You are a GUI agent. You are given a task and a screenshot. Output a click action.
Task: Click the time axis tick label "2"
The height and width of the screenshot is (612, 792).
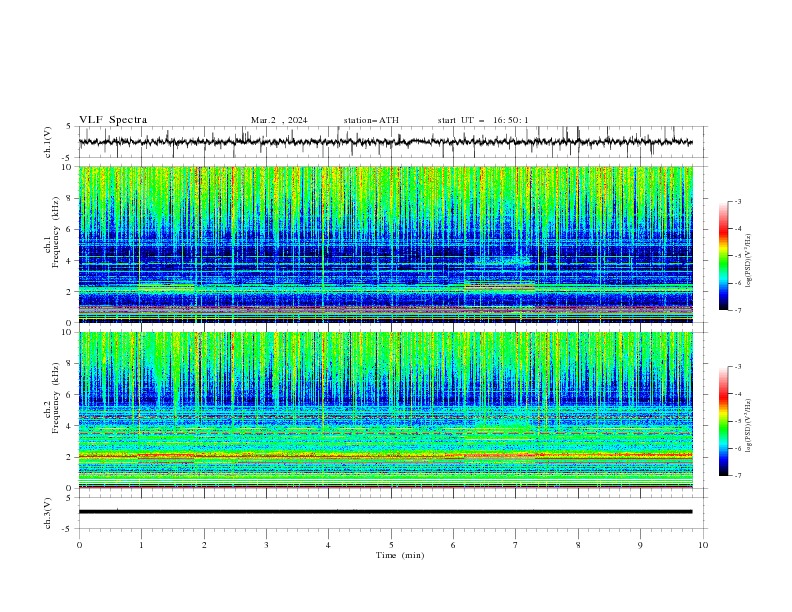[x=204, y=545]
